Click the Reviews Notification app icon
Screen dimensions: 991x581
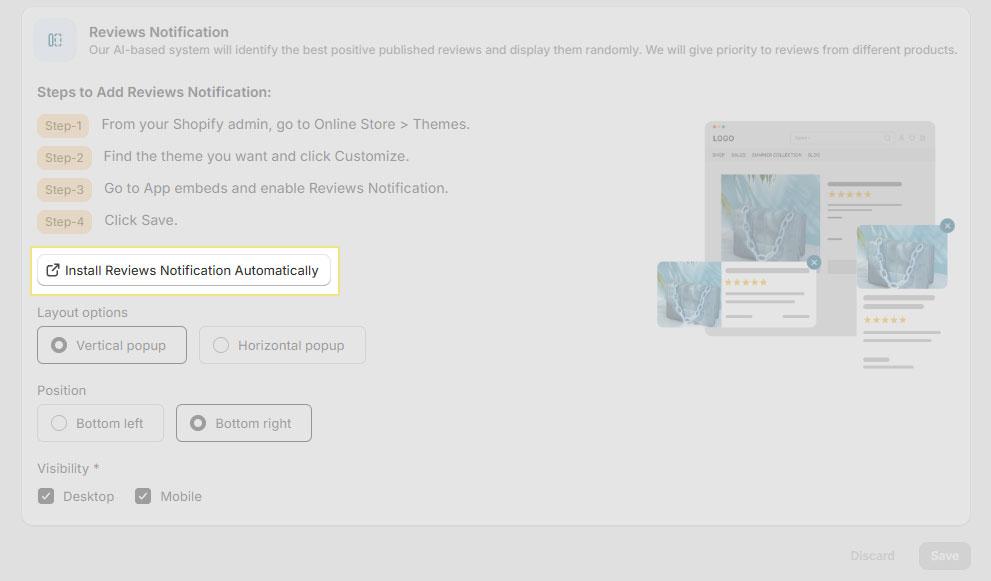pos(55,40)
